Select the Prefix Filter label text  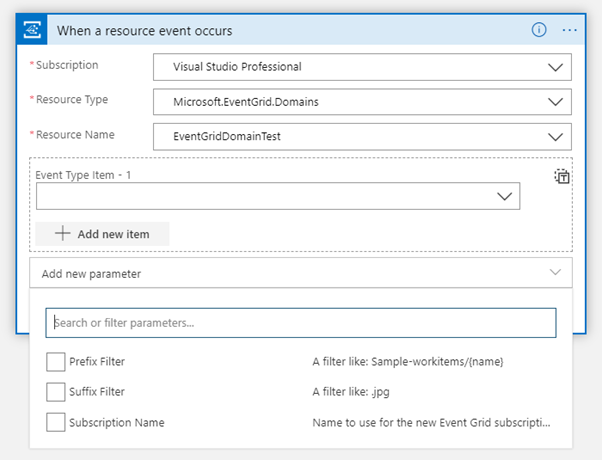click(x=97, y=362)
